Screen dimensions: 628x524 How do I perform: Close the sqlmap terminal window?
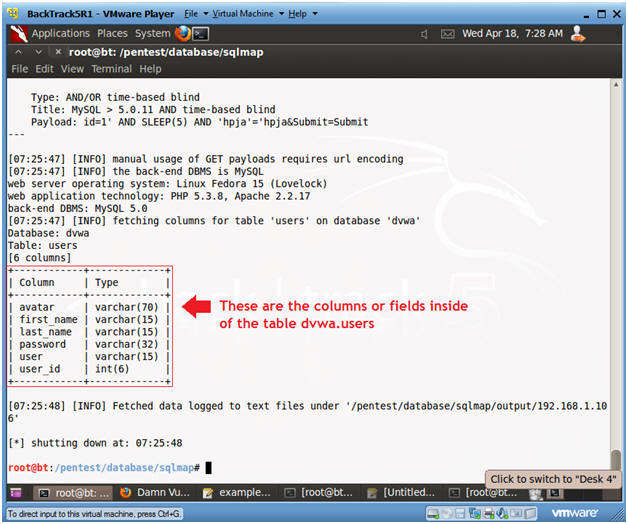pyautogui.click(x=58, y=52)
